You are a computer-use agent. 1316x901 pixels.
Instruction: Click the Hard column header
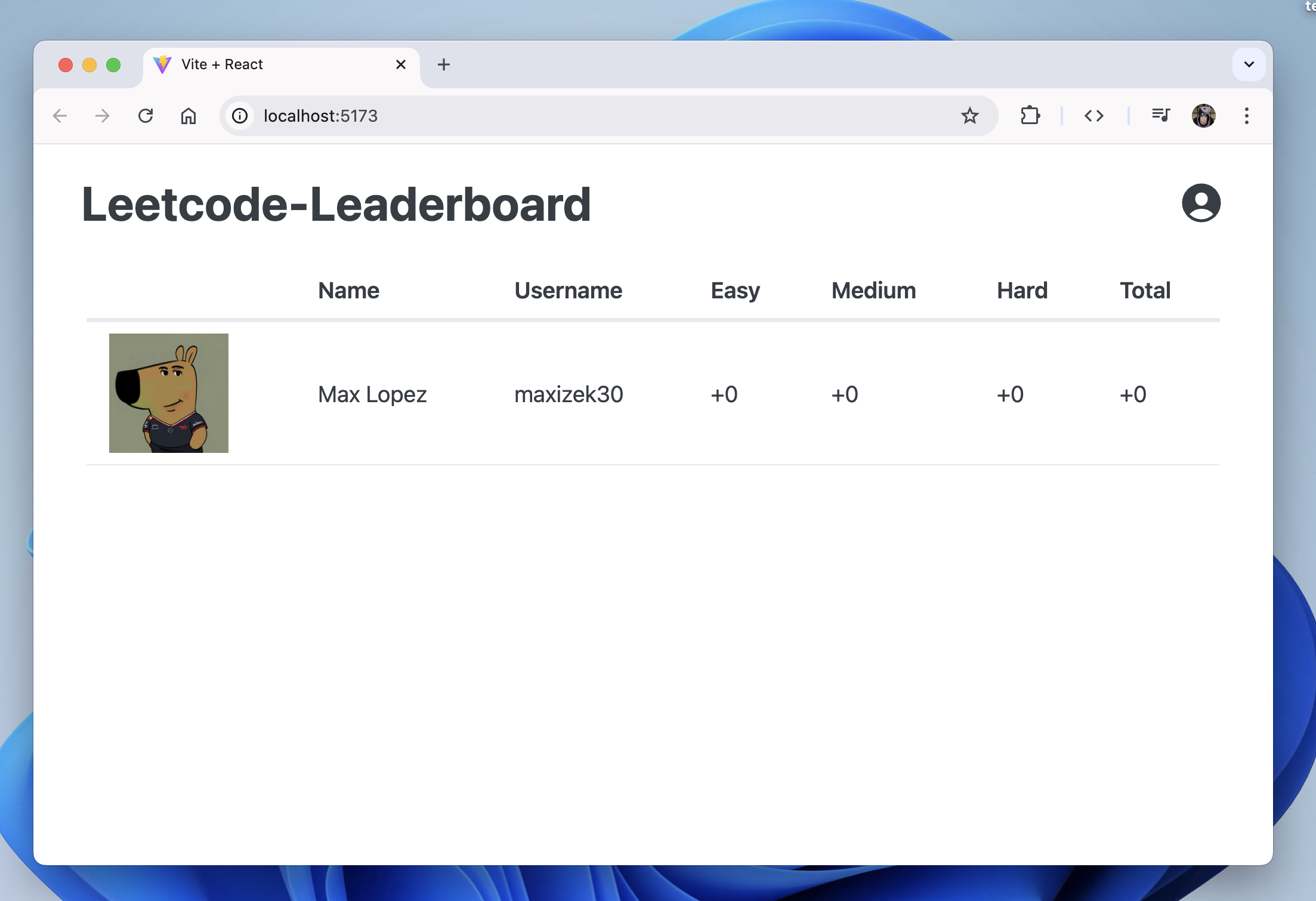tap(1022, 291)
